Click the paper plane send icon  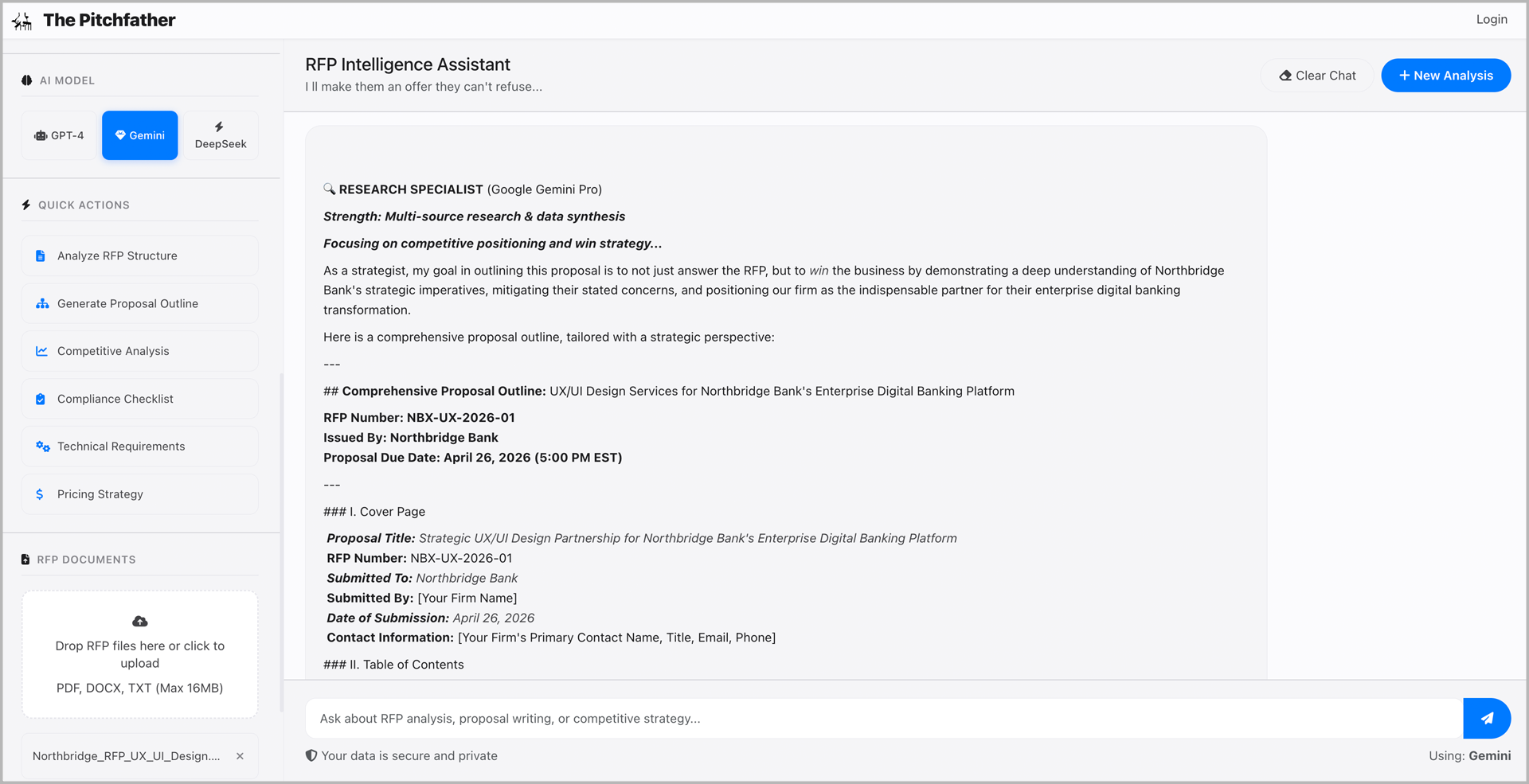1487,719
